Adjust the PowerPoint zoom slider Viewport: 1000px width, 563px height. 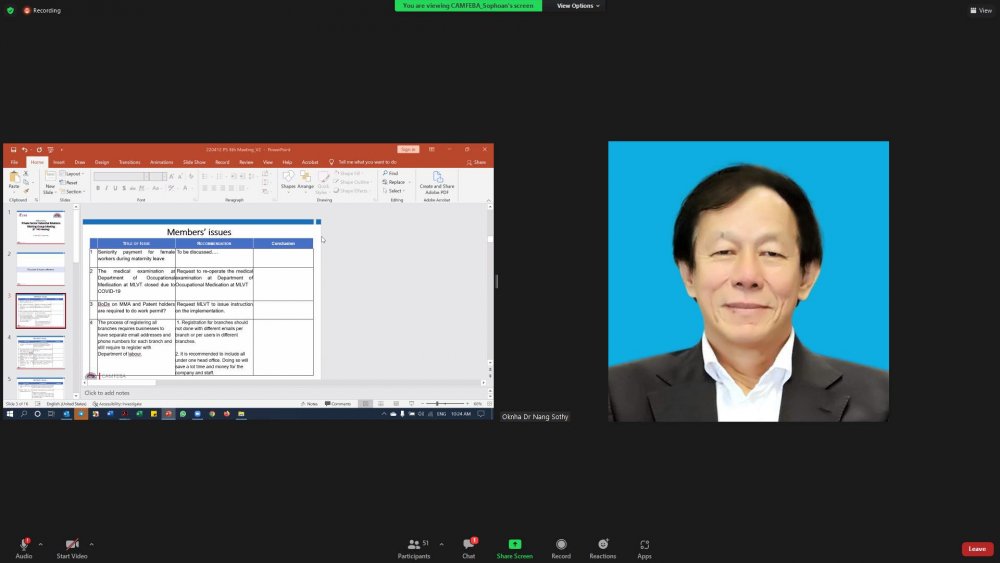(x=437, y=404)
